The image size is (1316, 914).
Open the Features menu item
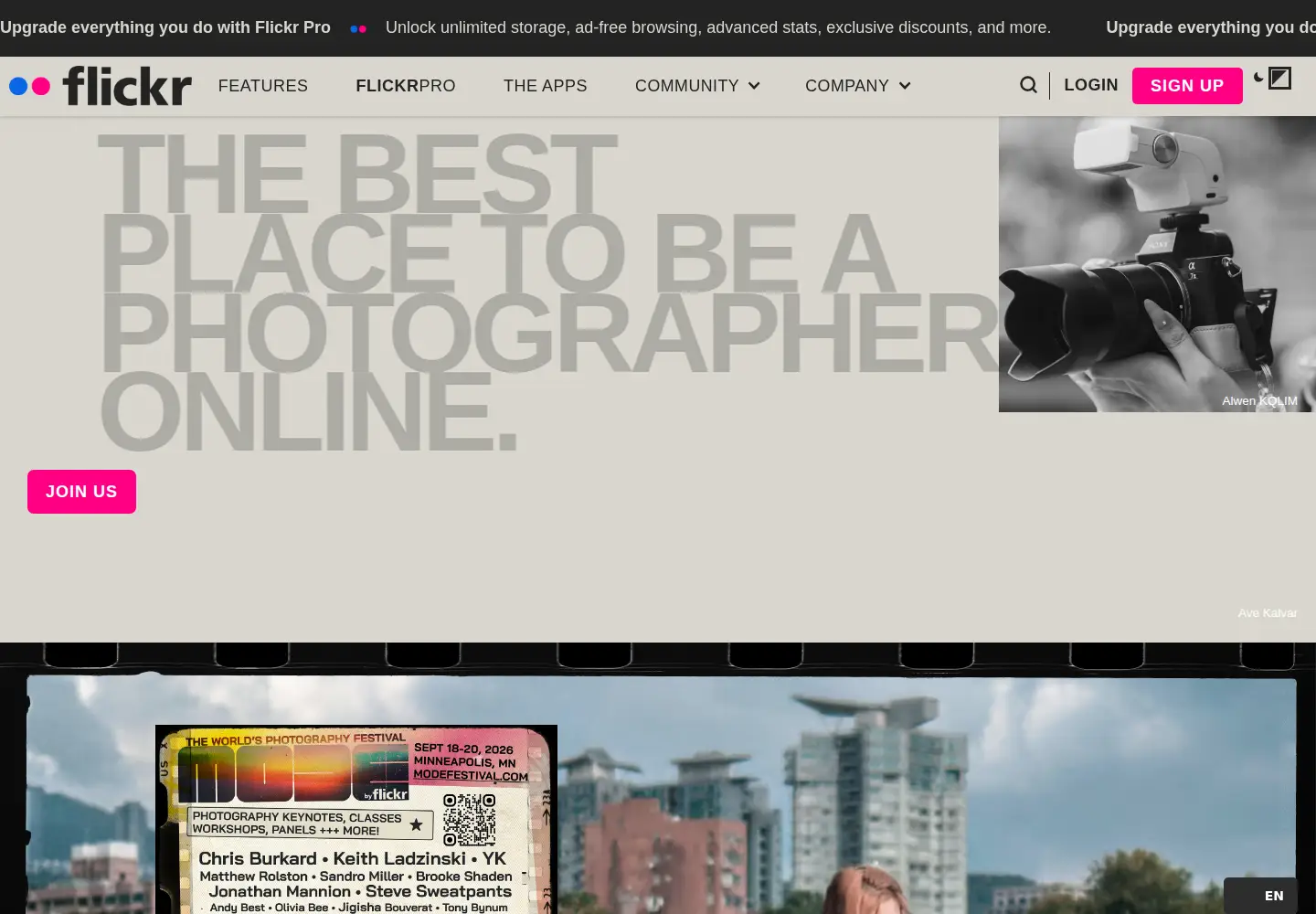coord(263,86)
